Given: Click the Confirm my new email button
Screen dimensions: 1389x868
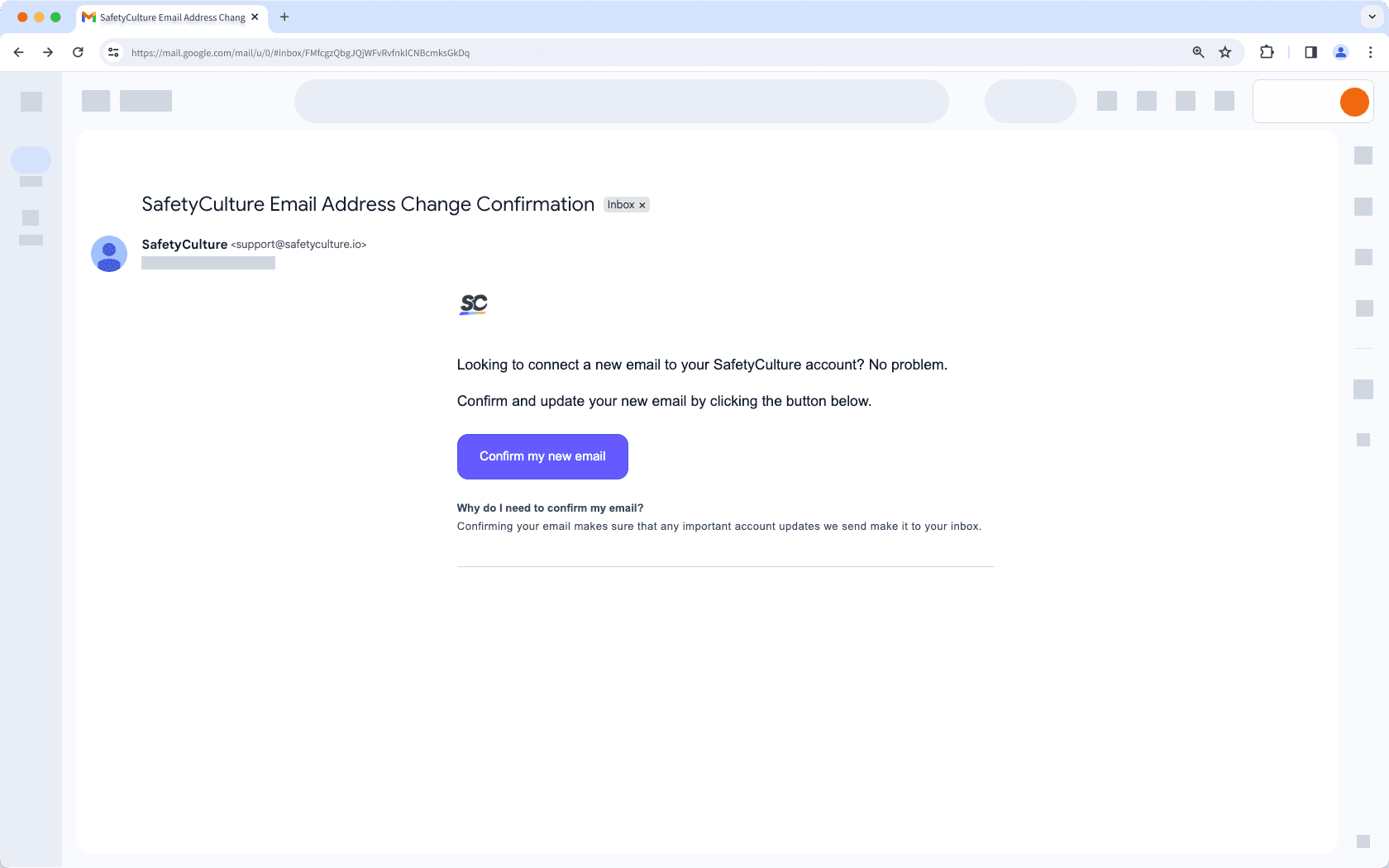Looking at the screenshot, I should [x=542, y=456].
